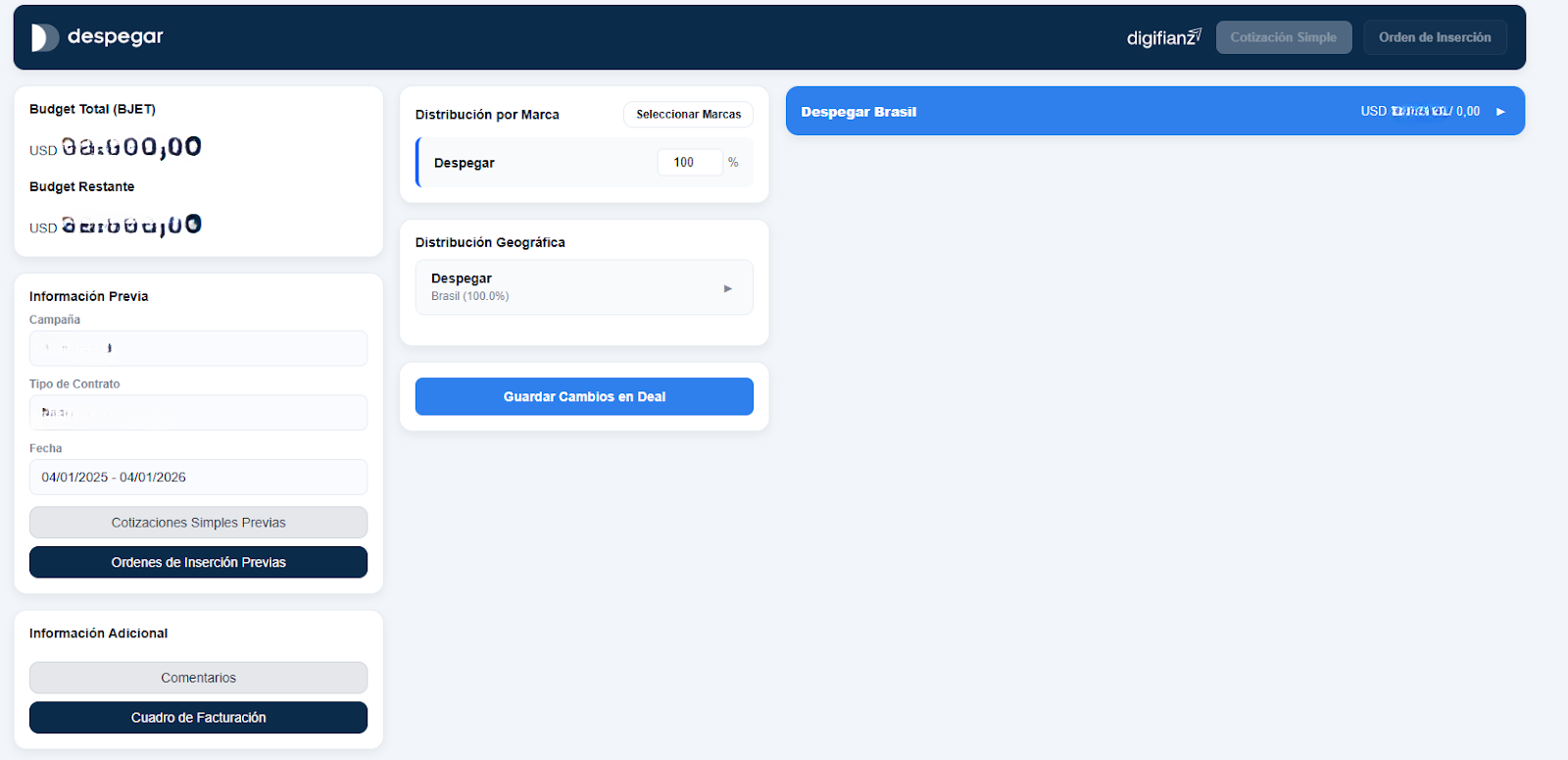This screenshot has width=1568, height=760.
Task: Click the USD amount in Despegar Brasil bar
Action: (x=1420, y=112)
